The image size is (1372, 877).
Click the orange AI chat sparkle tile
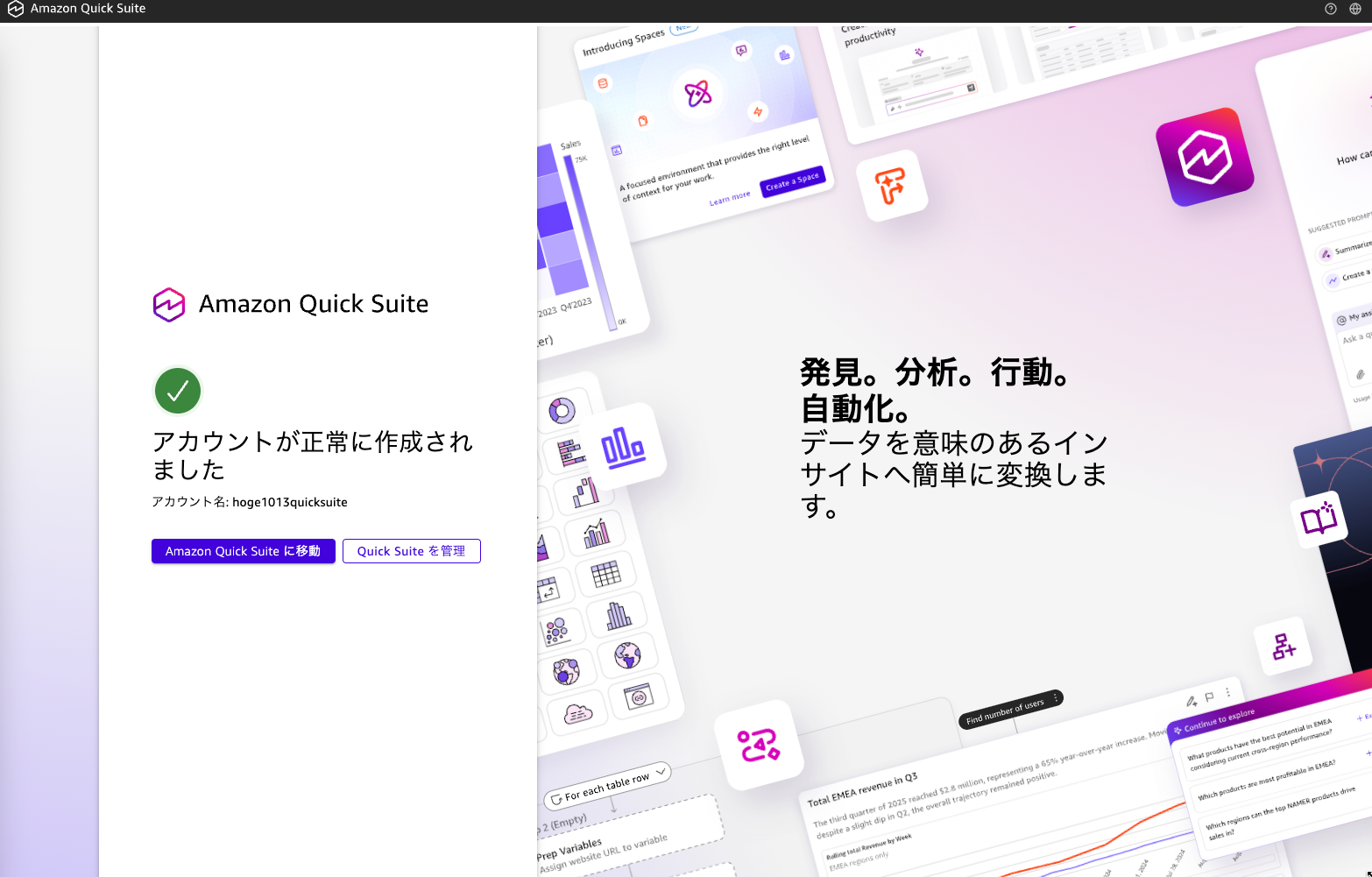890,186
